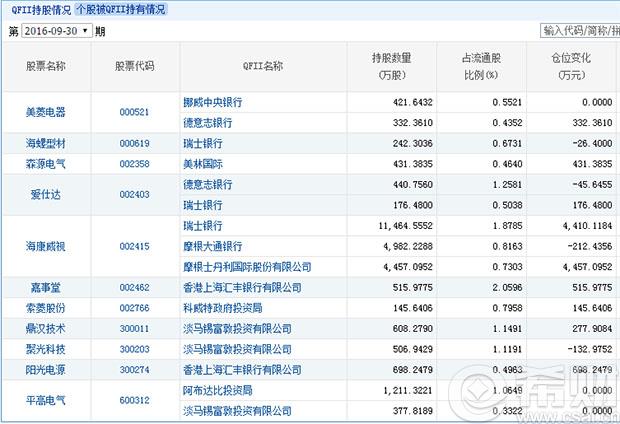
Task: Select position change value -26.4000
Action: pyautogui.click(x=592, y=144)
